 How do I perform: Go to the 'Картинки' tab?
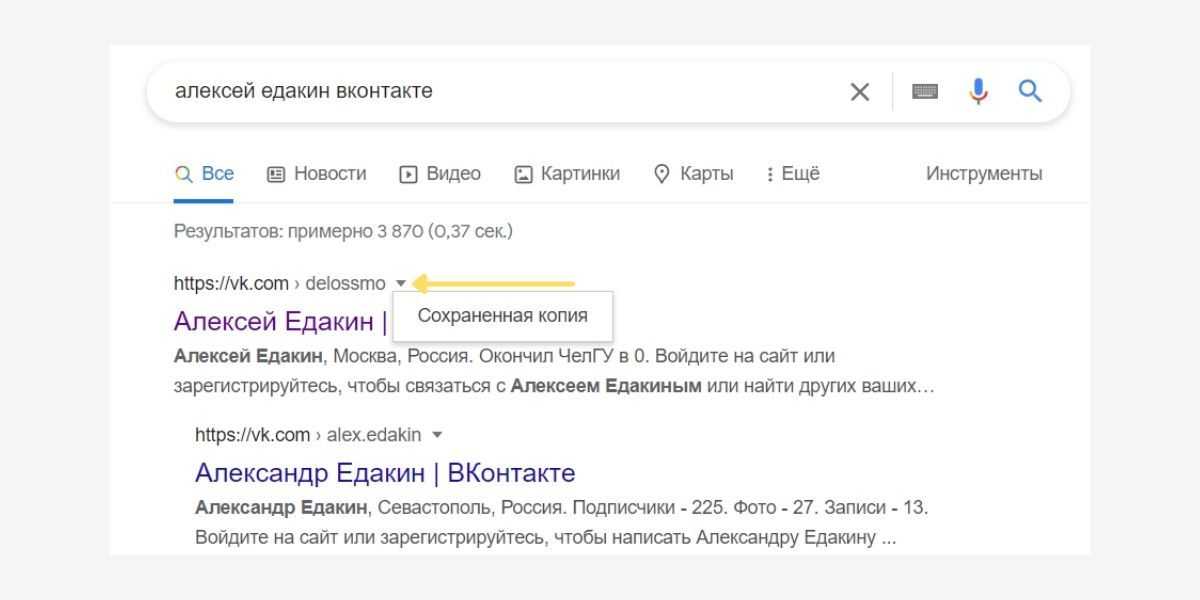point(567,174)
